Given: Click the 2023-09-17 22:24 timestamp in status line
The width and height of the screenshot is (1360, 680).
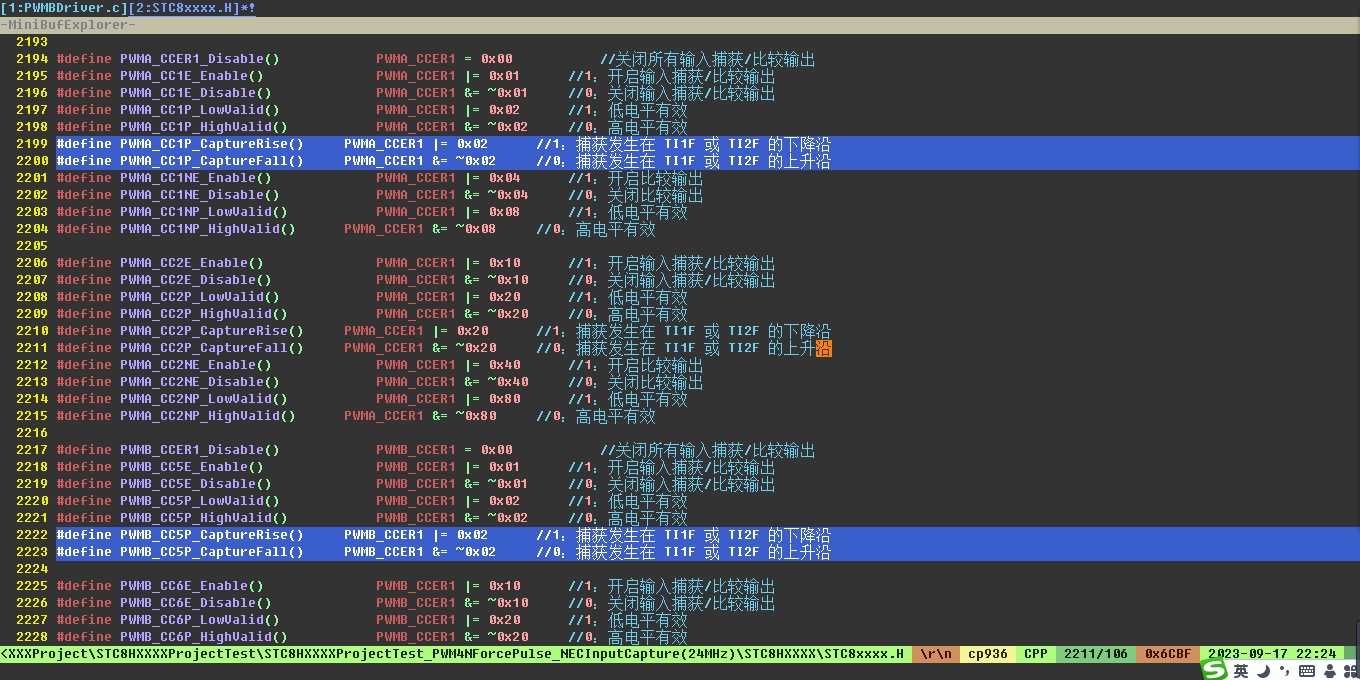Looking at the screenshot, I should tap(1272, 654).
